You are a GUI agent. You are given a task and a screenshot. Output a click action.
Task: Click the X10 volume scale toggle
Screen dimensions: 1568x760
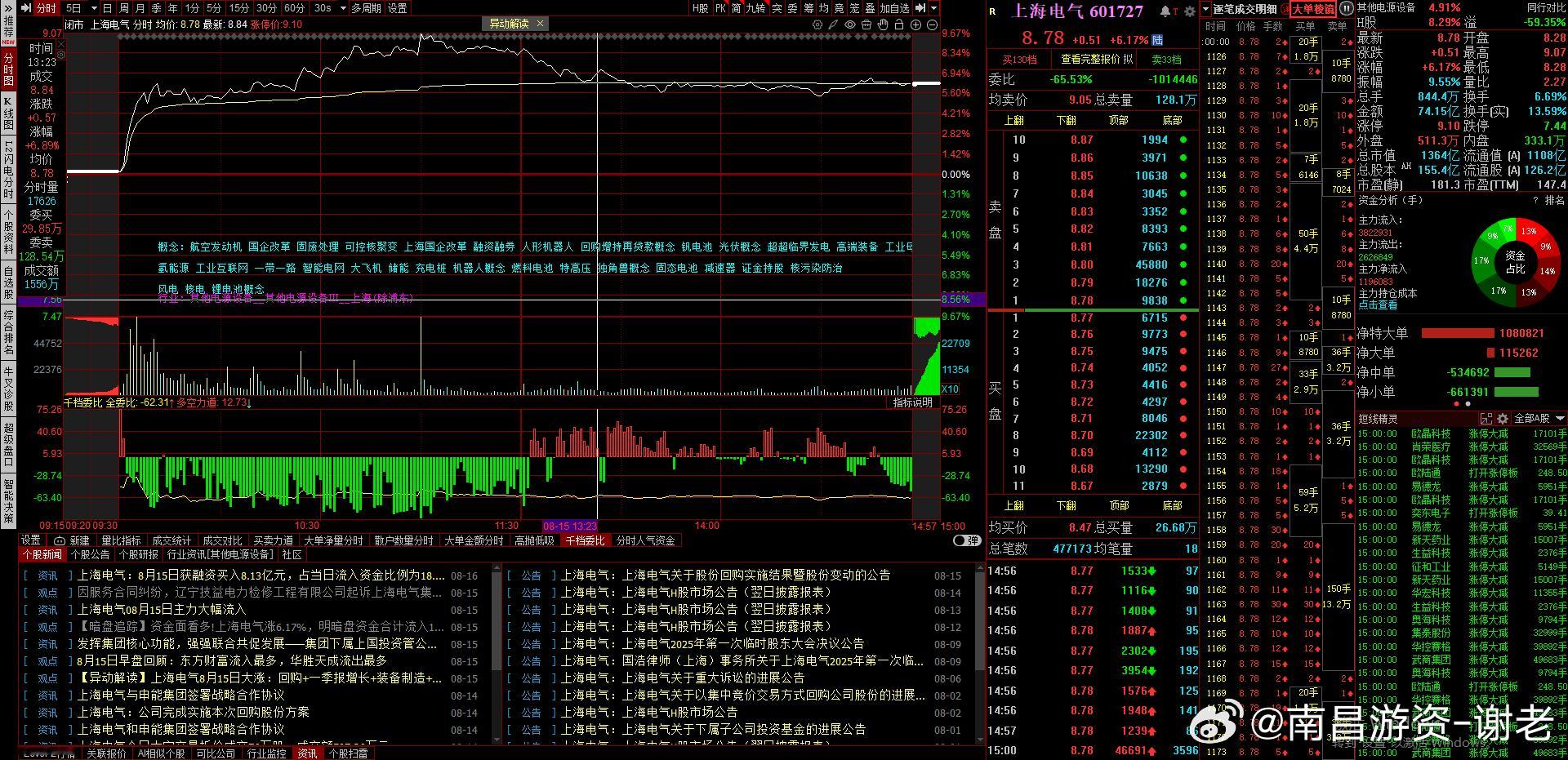click(950, 389)
